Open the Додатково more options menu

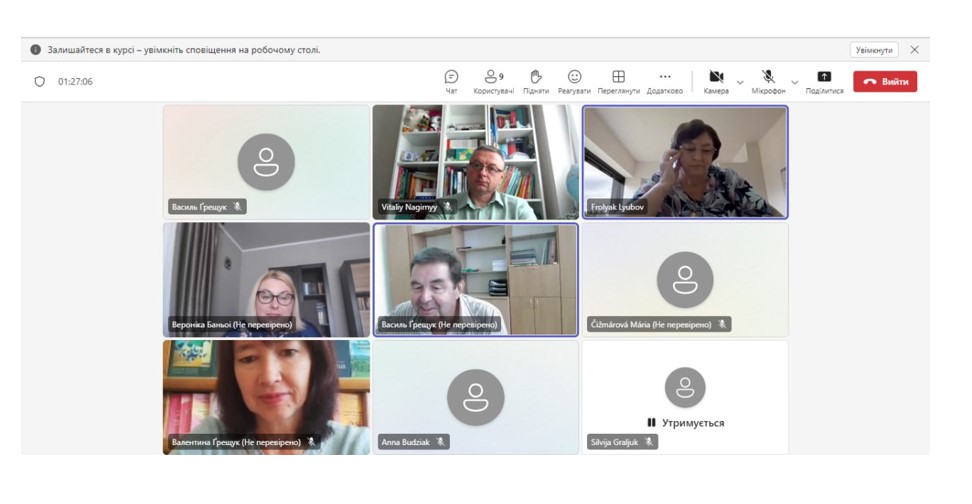(665, 81)
